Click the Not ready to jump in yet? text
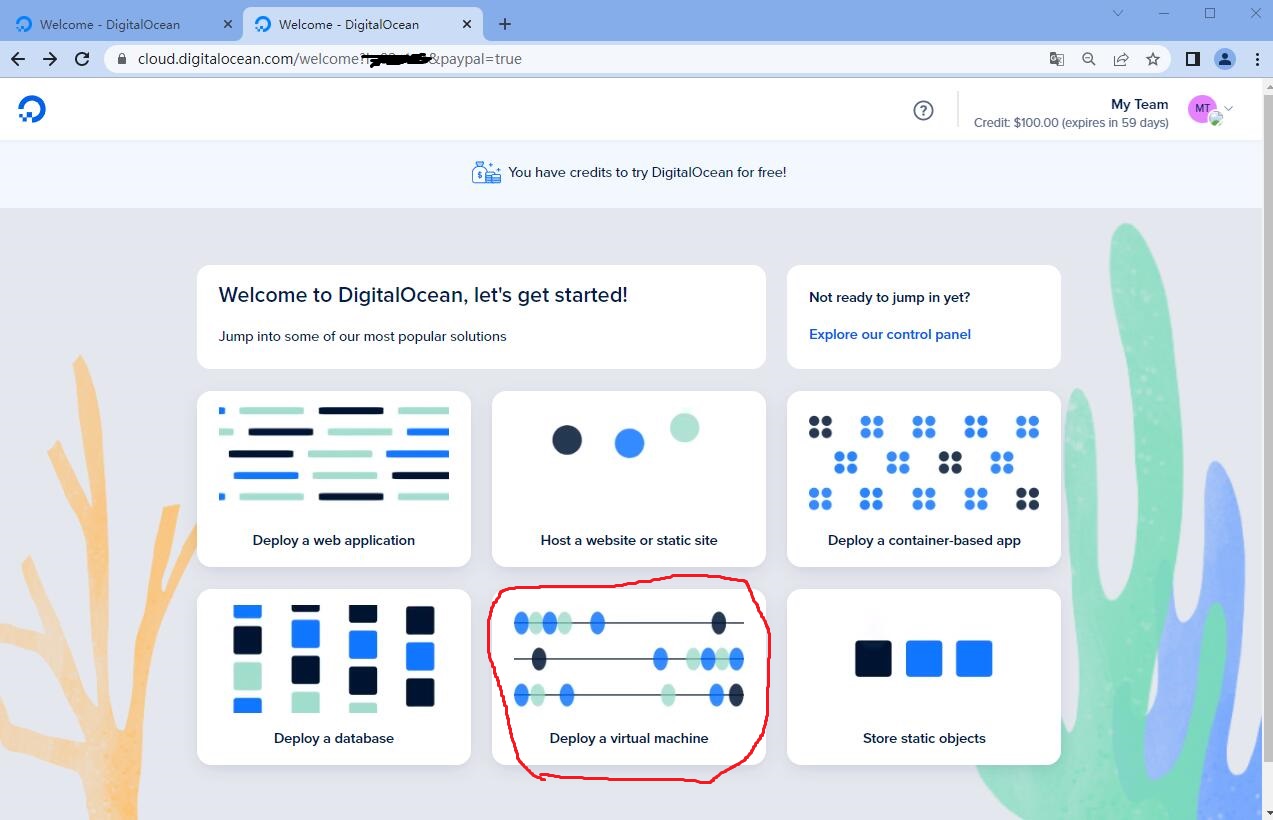Viewport: 1273px width, 820px height. click(x=889, y=297)
